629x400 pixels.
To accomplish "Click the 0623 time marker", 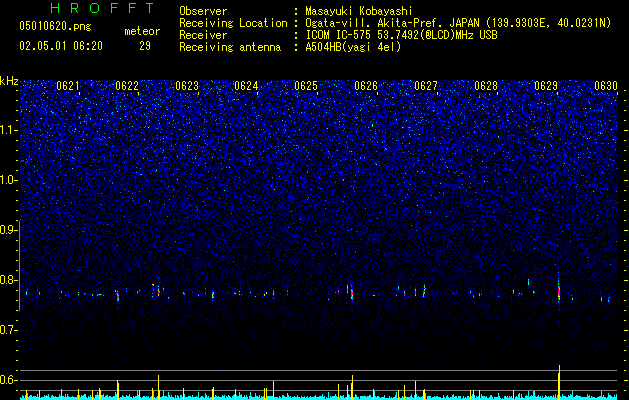I will tap(187, 86).
